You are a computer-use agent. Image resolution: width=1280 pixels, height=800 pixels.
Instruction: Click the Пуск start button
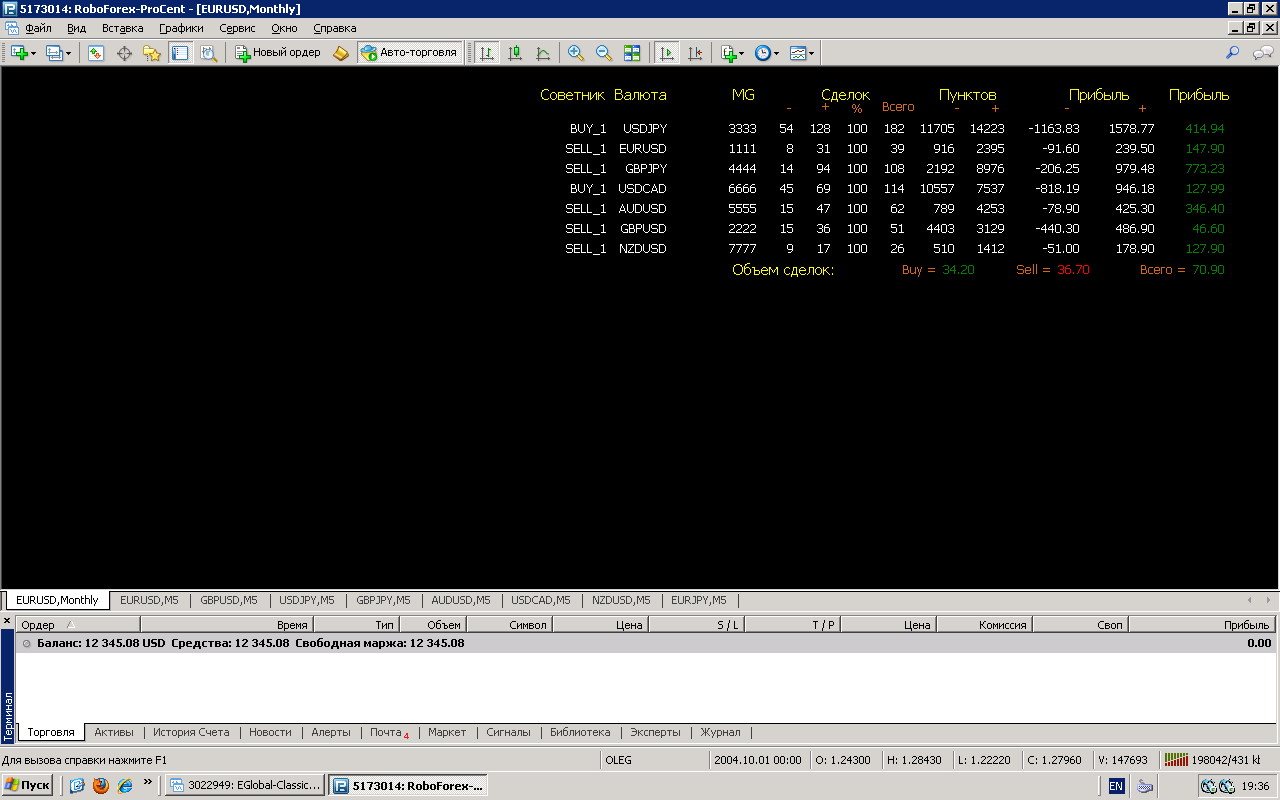coord(27,786)
